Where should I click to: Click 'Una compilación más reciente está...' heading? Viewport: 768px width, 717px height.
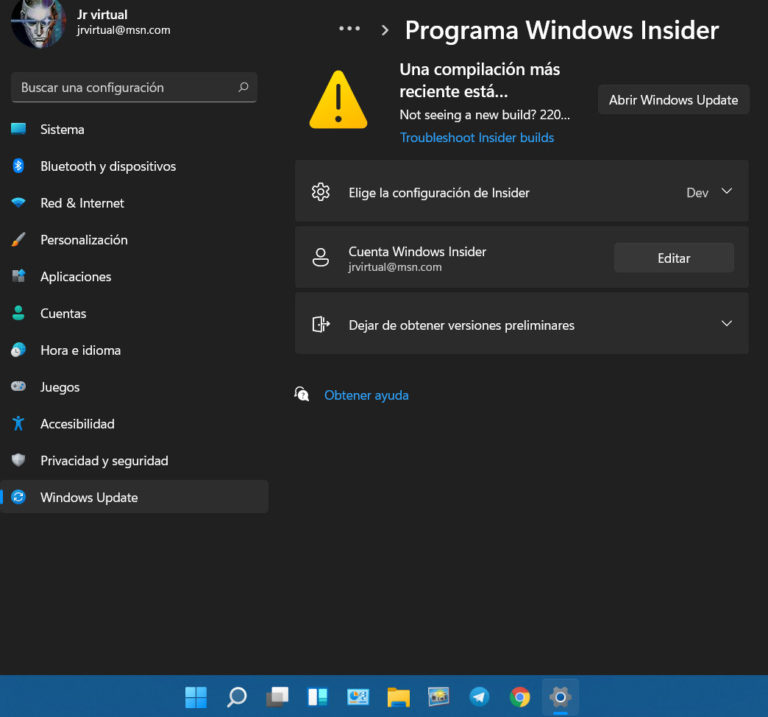[x=480, y=80]
